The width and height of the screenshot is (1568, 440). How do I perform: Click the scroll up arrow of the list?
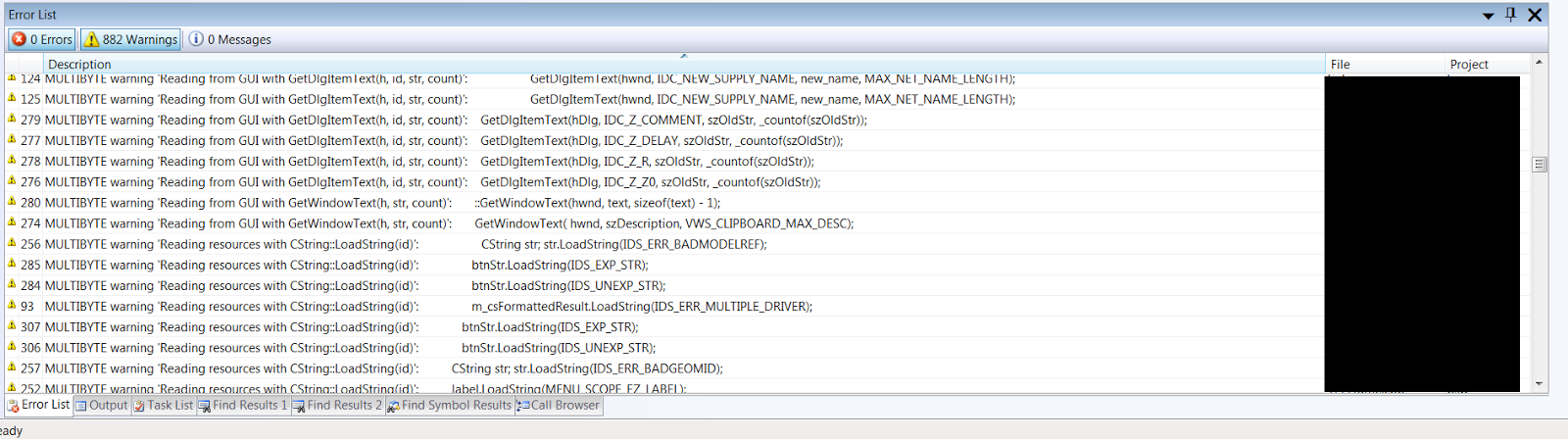pos(1539,62)
